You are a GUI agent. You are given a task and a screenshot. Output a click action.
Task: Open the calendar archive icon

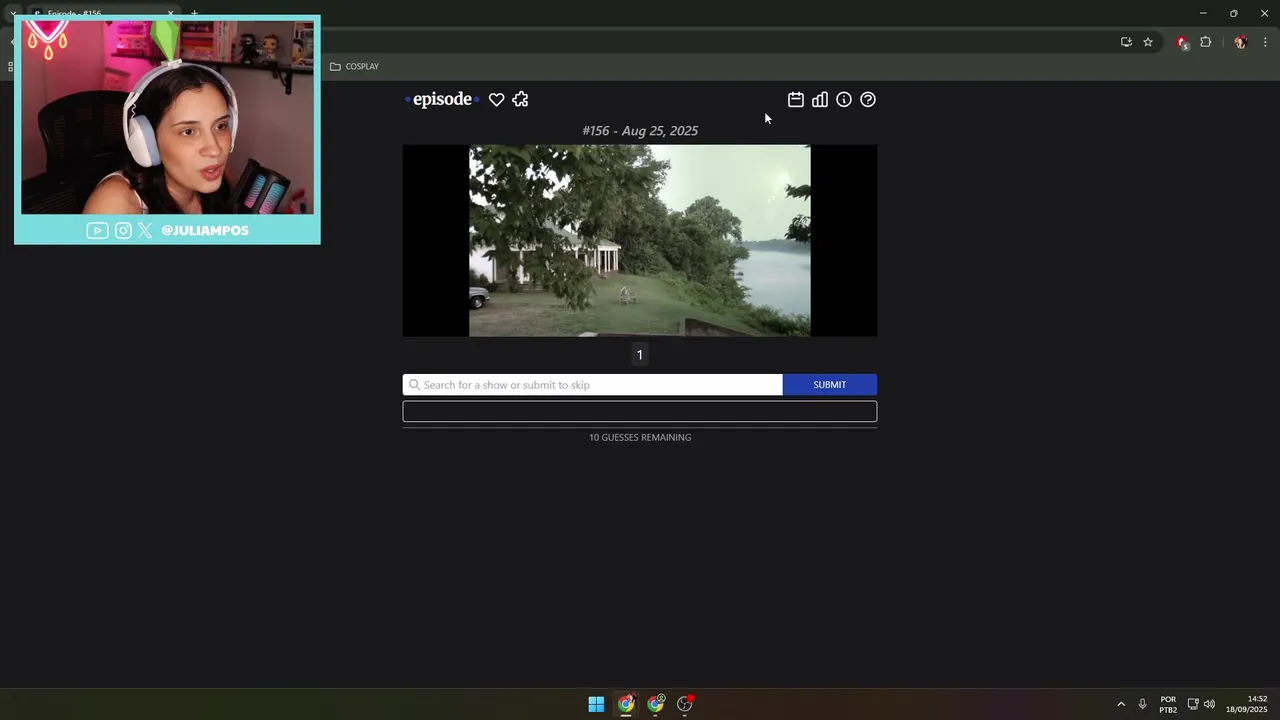tap(796, 99)
